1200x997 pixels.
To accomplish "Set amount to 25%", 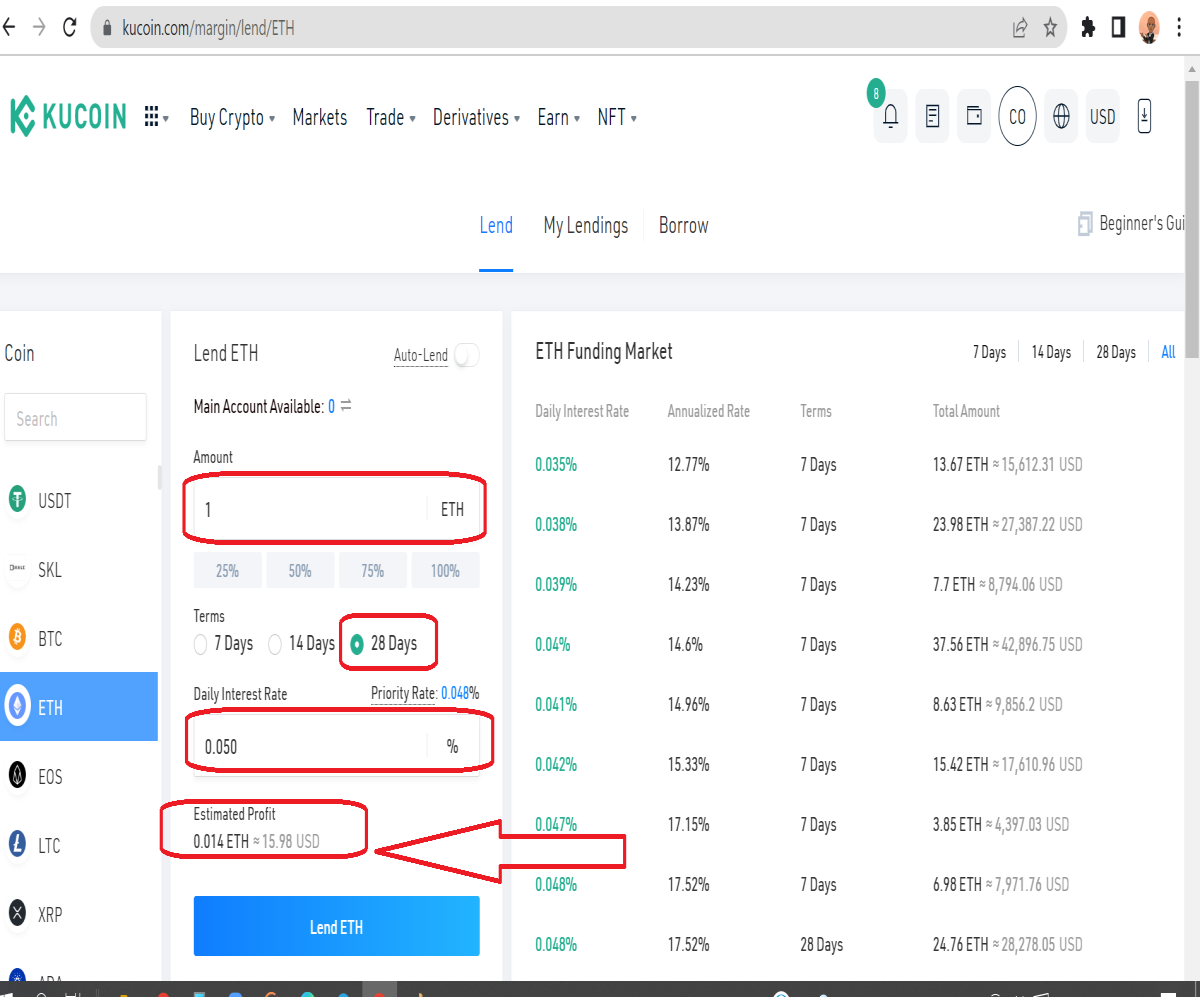I will tap(227, 570).
